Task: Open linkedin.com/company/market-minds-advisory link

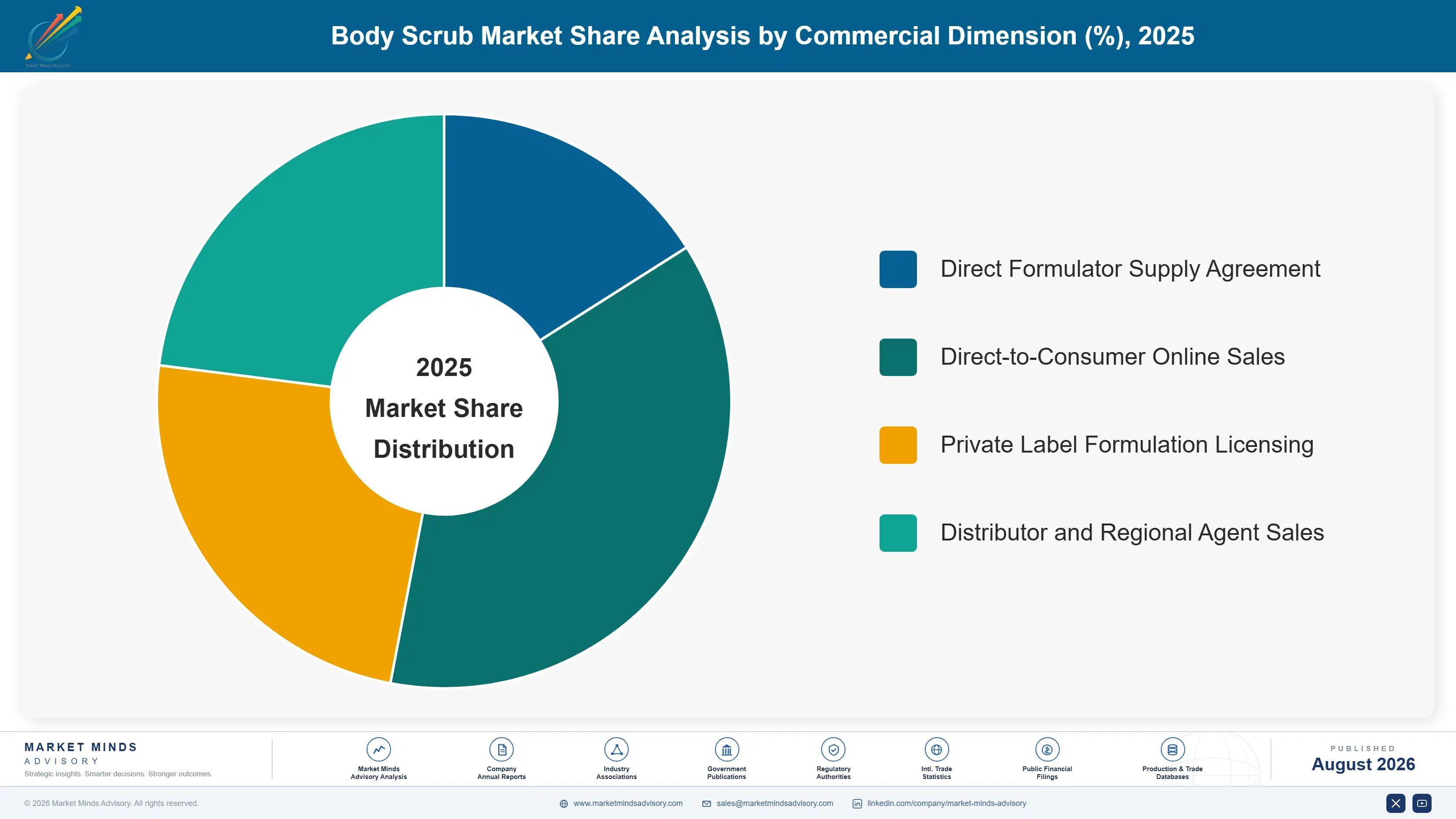Action: pos(947,803)
